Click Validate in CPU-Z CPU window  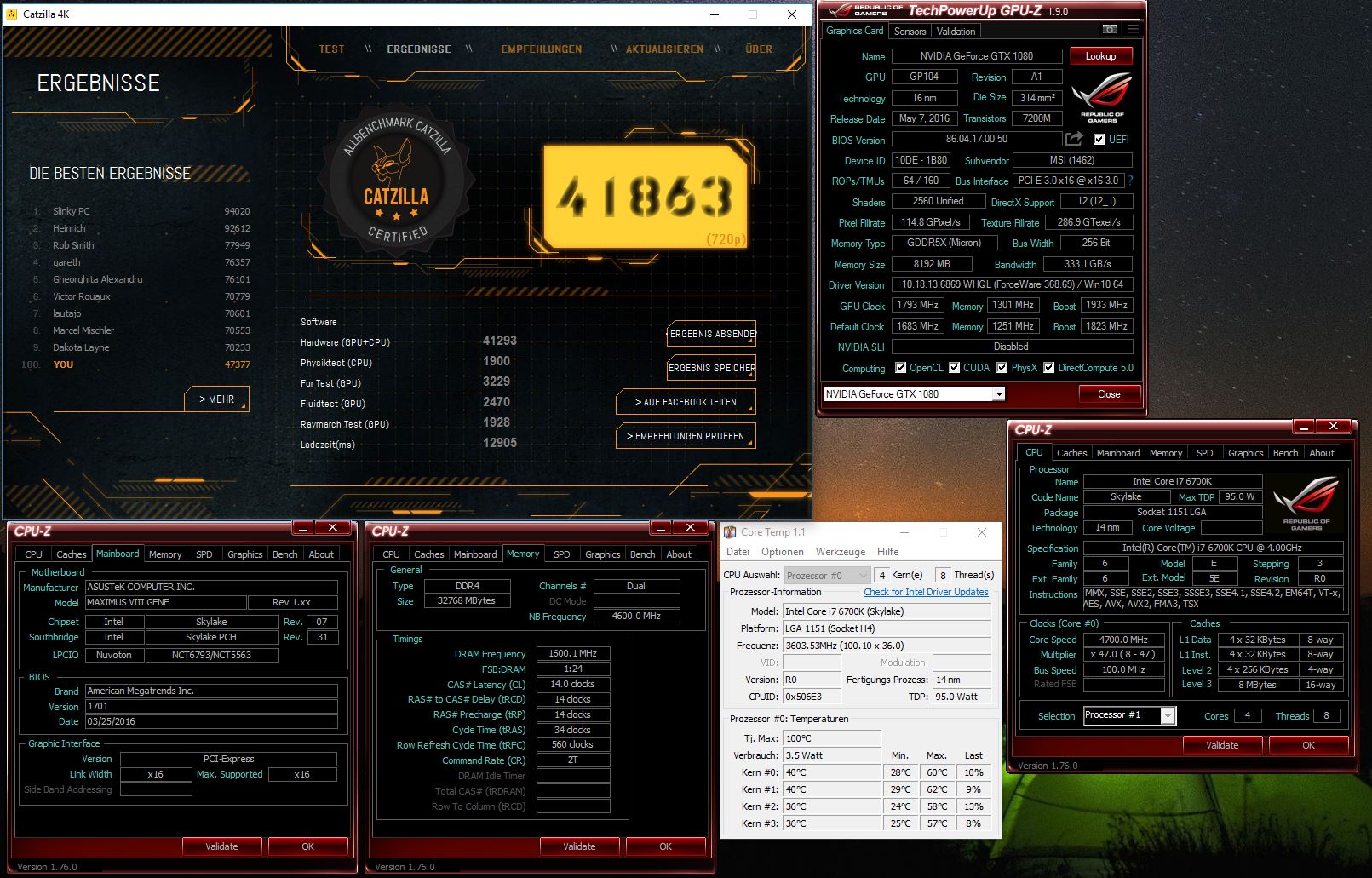click(1222, 745)
